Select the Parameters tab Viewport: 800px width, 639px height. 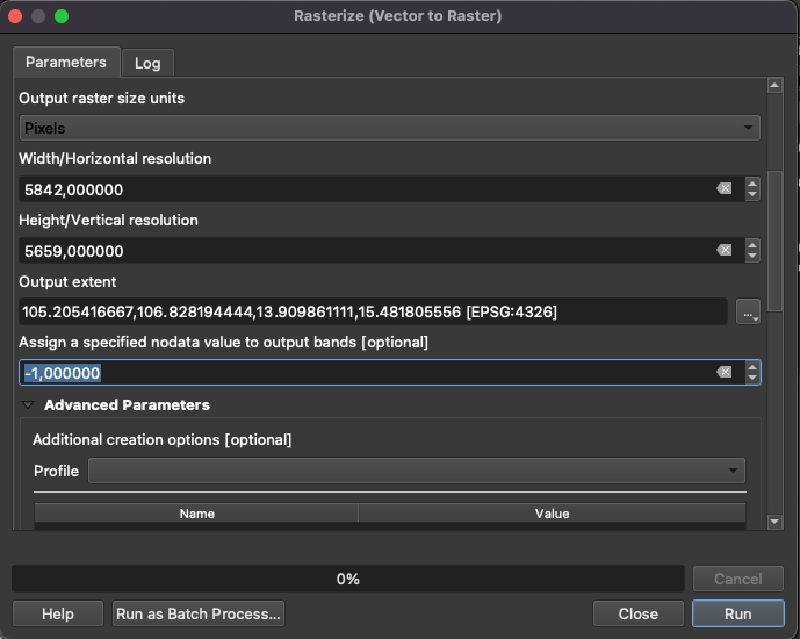(x=66, y=62)
